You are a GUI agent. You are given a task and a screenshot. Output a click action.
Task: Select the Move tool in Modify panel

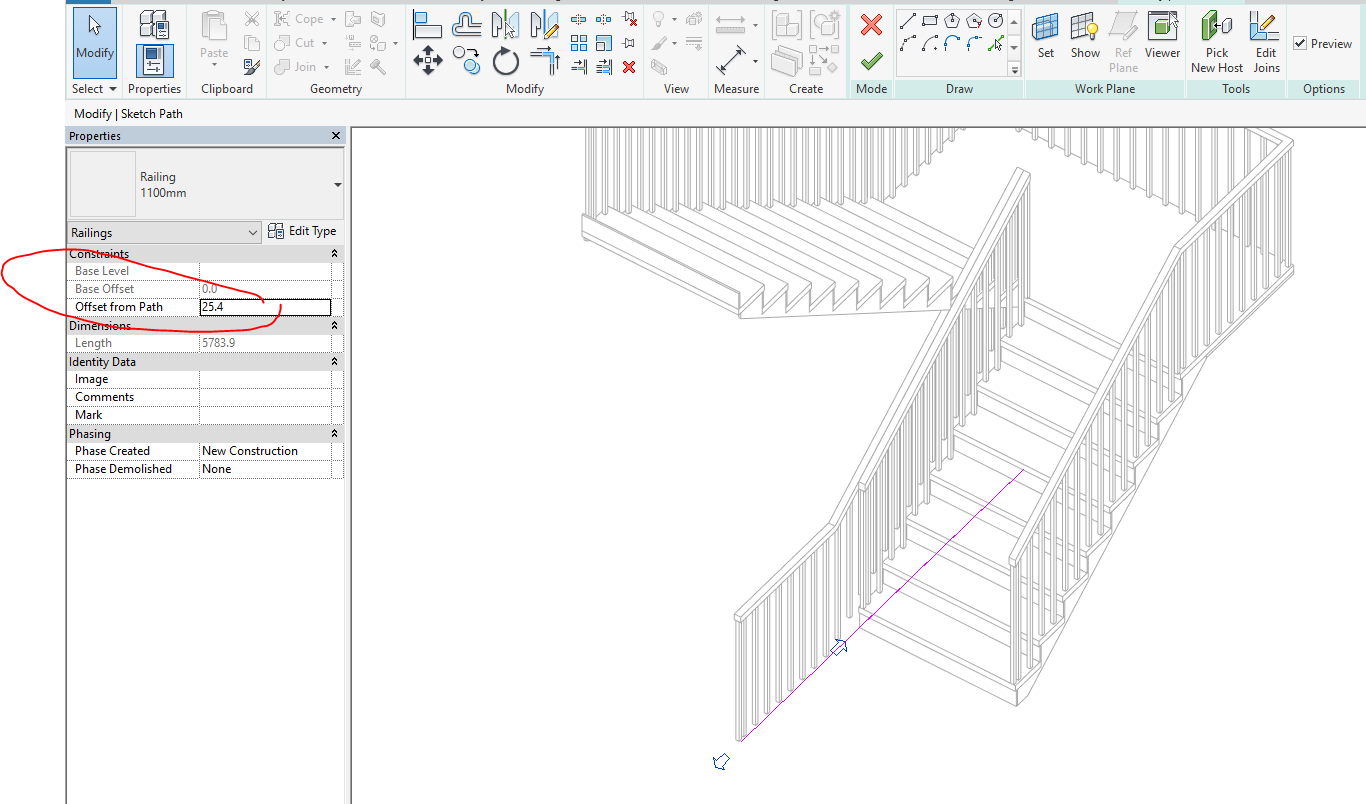(428, 61)
